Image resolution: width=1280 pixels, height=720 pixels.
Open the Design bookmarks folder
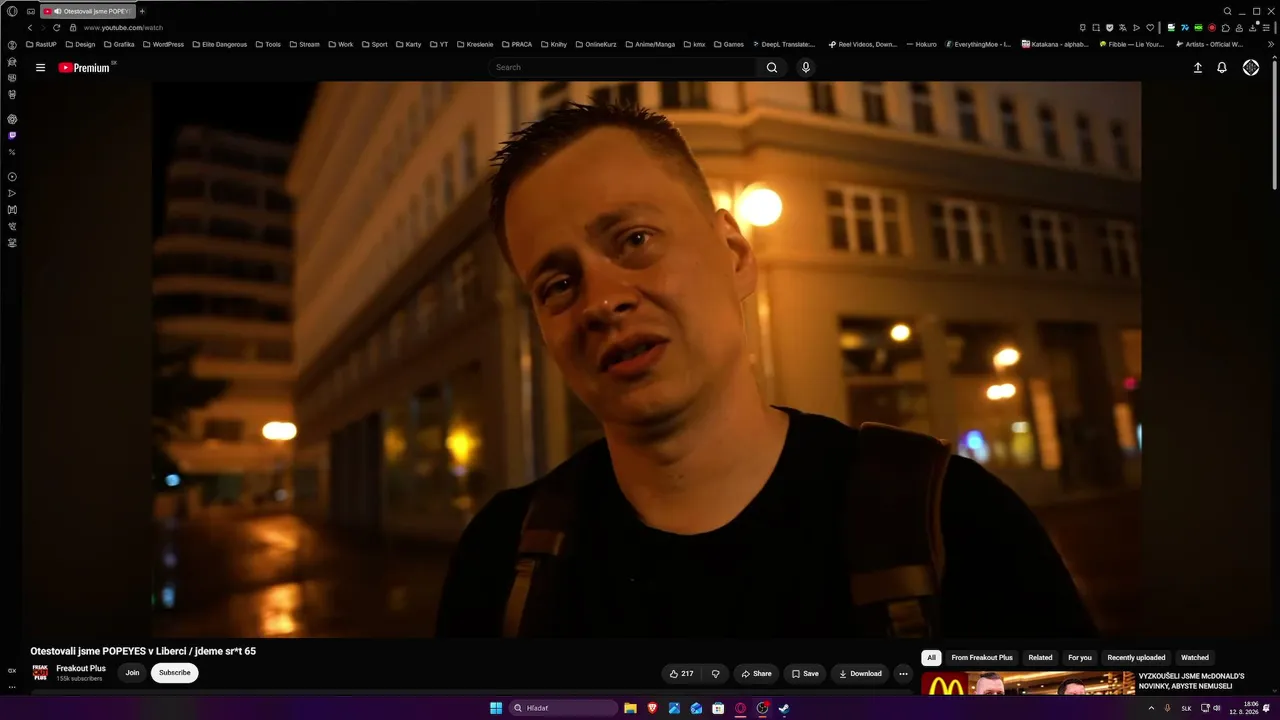pyautogui.click(x=80, y=45)
